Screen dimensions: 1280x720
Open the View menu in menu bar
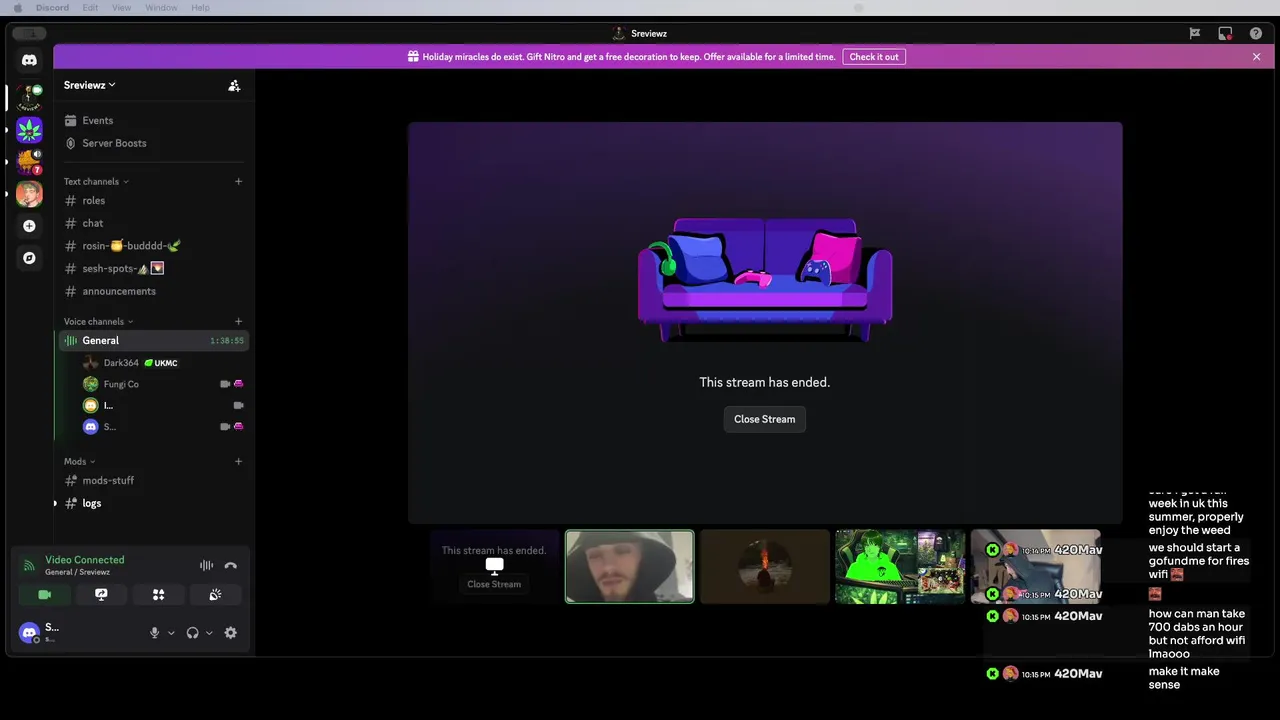pos(121,7)
